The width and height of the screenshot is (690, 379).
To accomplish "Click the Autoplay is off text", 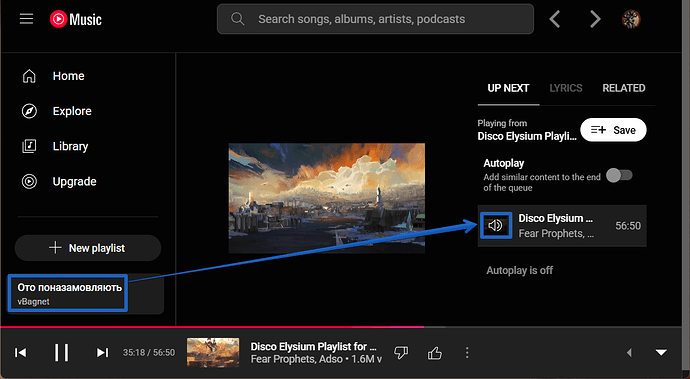I will coord(520,270).
